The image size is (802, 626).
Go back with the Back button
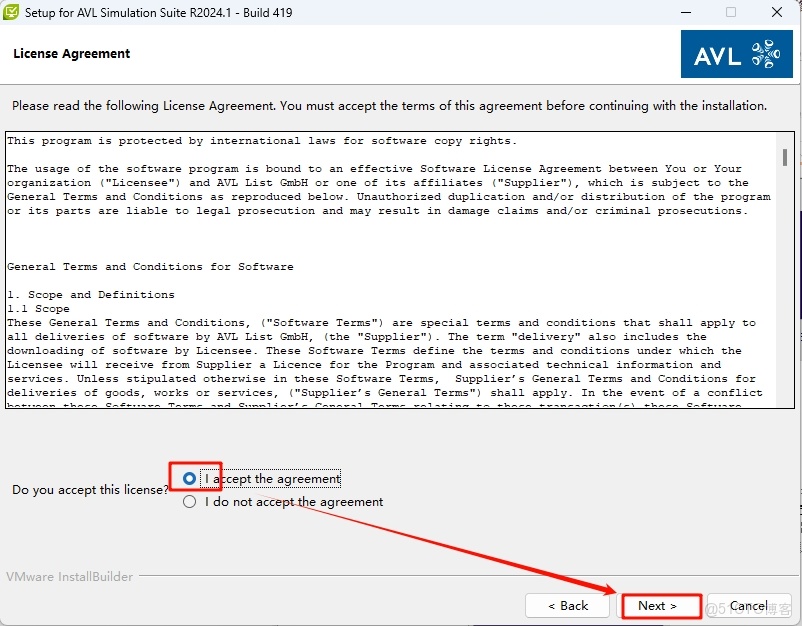(568, 606)
